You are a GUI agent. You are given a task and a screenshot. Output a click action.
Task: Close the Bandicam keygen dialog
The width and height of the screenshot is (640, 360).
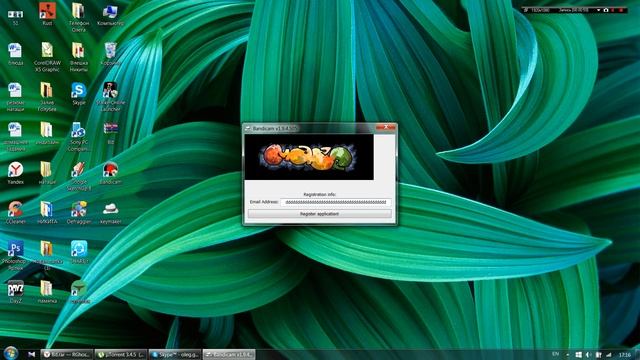(x=386, y=128)
